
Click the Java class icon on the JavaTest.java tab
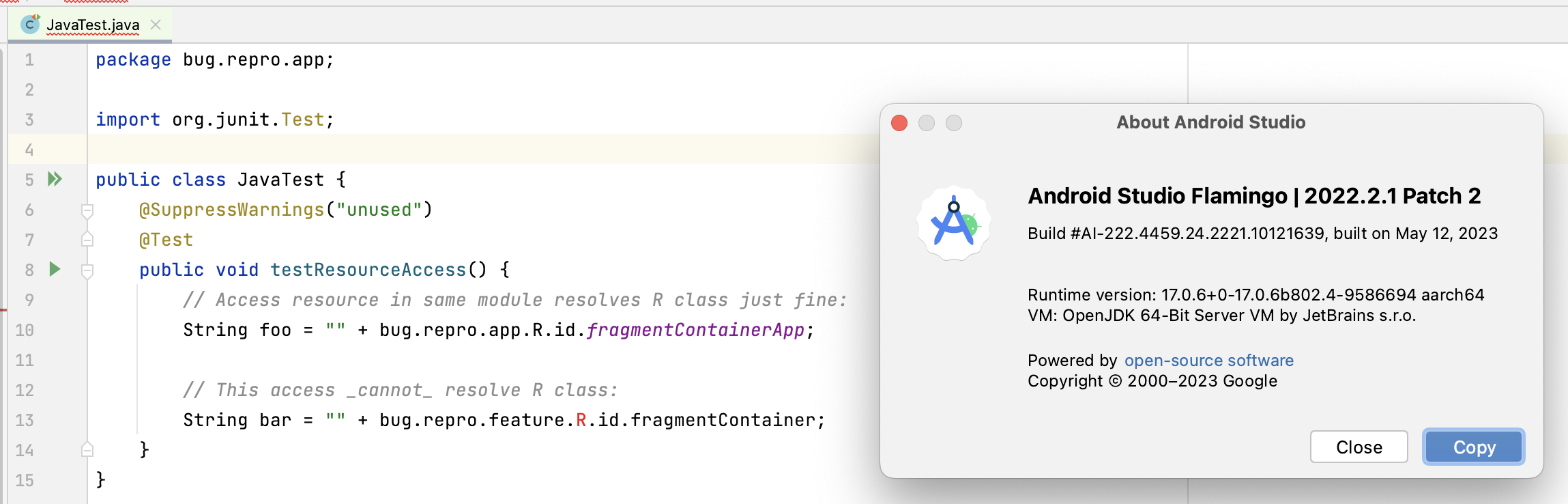point(30,25)
